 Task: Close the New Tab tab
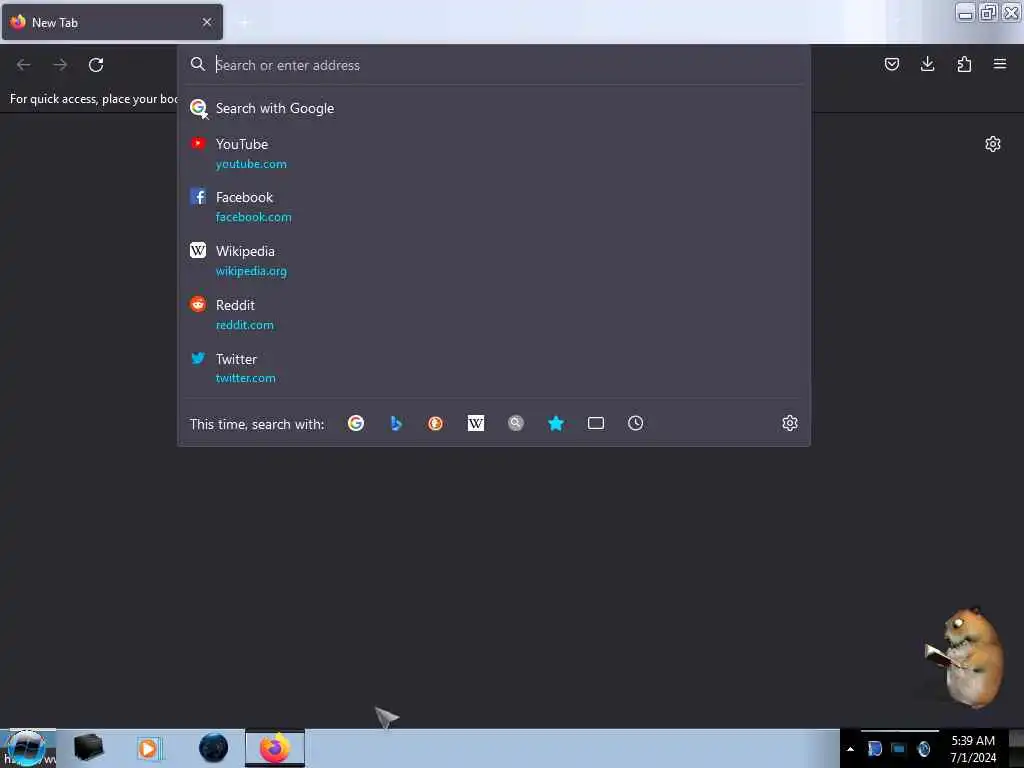click(x=207, y=22)
